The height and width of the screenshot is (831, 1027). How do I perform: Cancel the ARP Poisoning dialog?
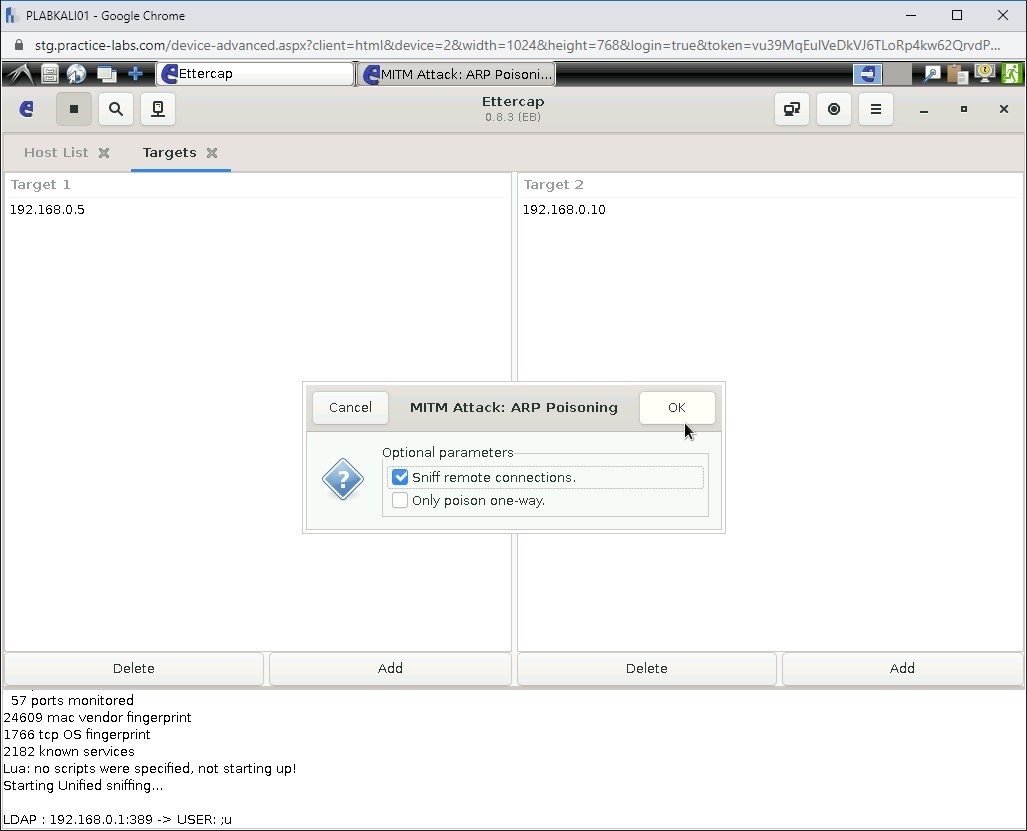(x=350, y=407)
